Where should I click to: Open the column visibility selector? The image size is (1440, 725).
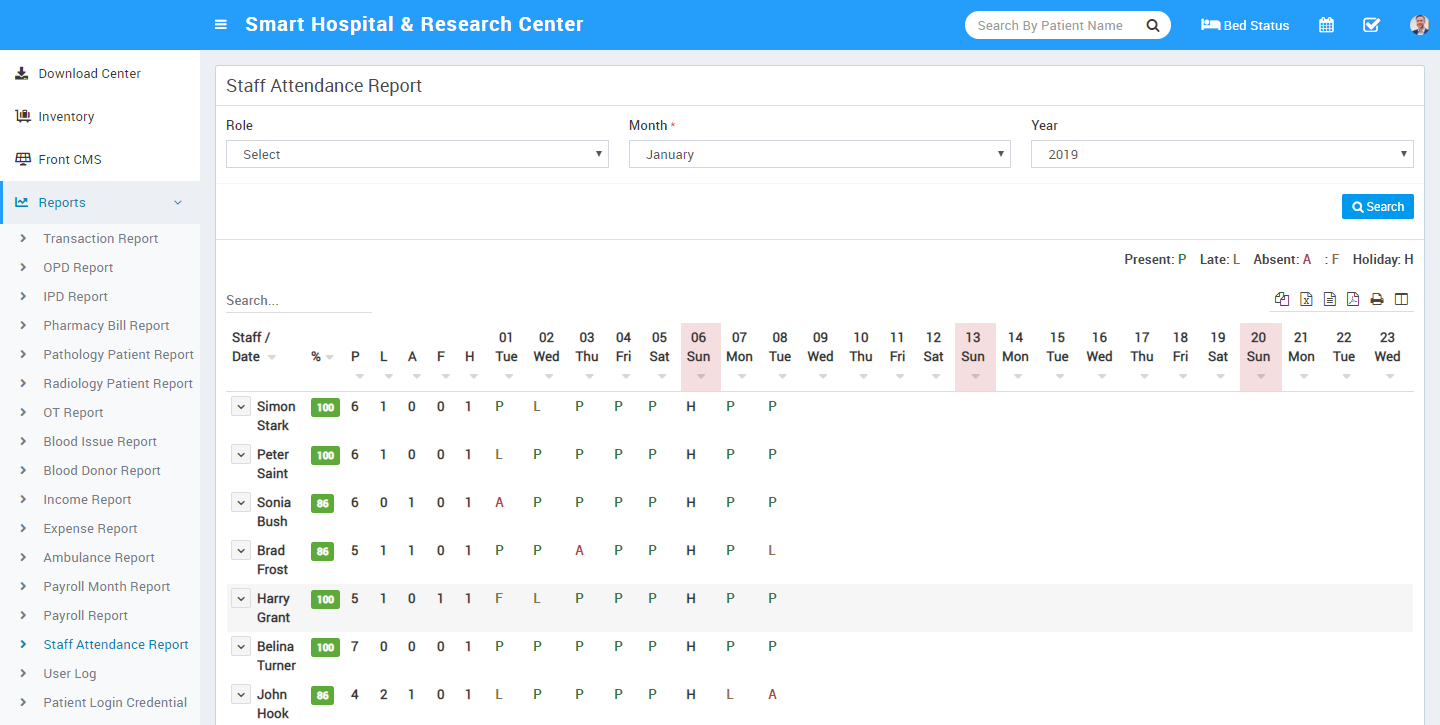click(x=1401, y=299)
